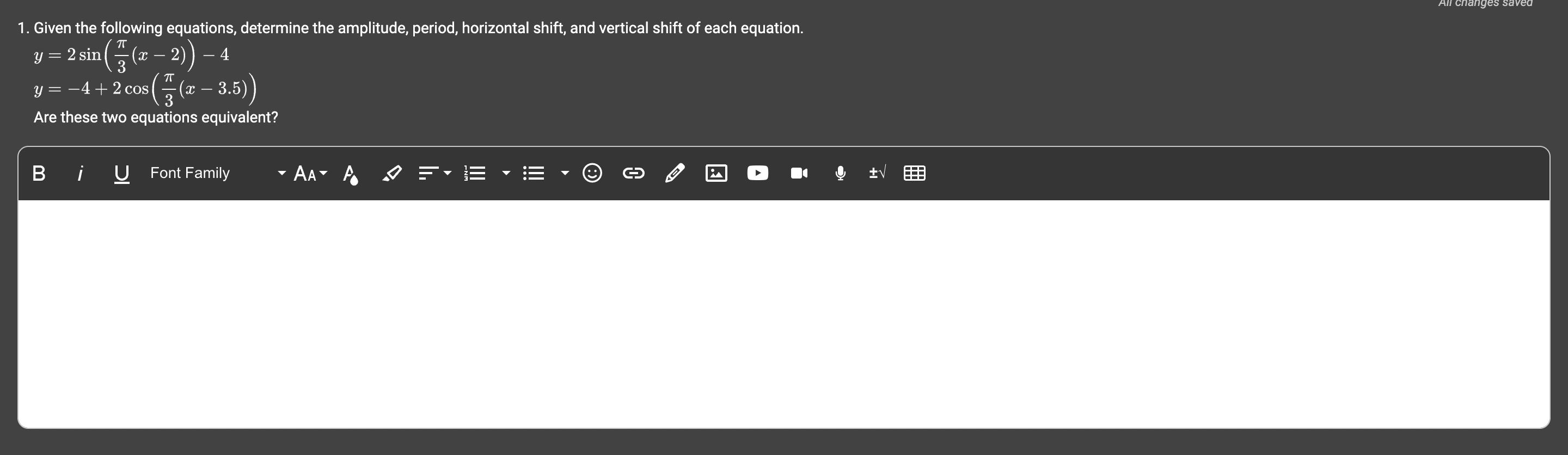Open the Font Family dropdown
Viewport: 1568px width, 455px height.
(217, 174)
